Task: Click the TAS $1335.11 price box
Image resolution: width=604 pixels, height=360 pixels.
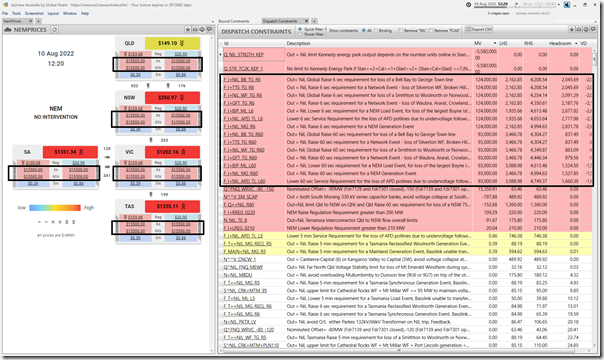Action: click(172, 206)
